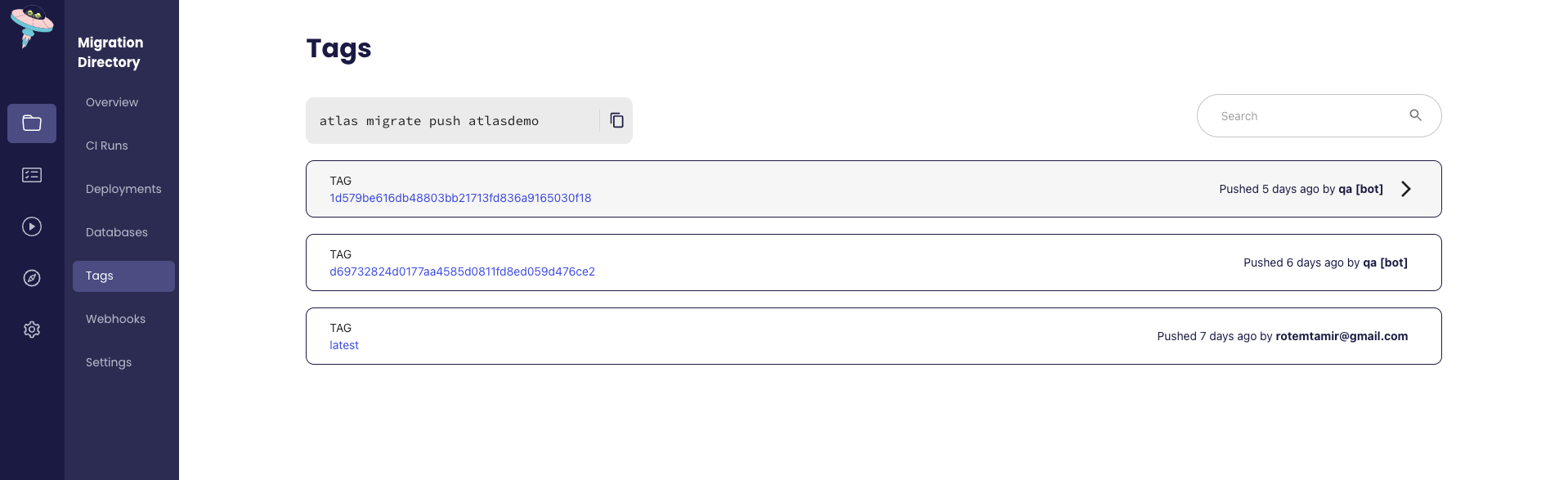1568x480 pixels.
Task: Switch to the CI Runs section
Action: (x=106, y=145)
